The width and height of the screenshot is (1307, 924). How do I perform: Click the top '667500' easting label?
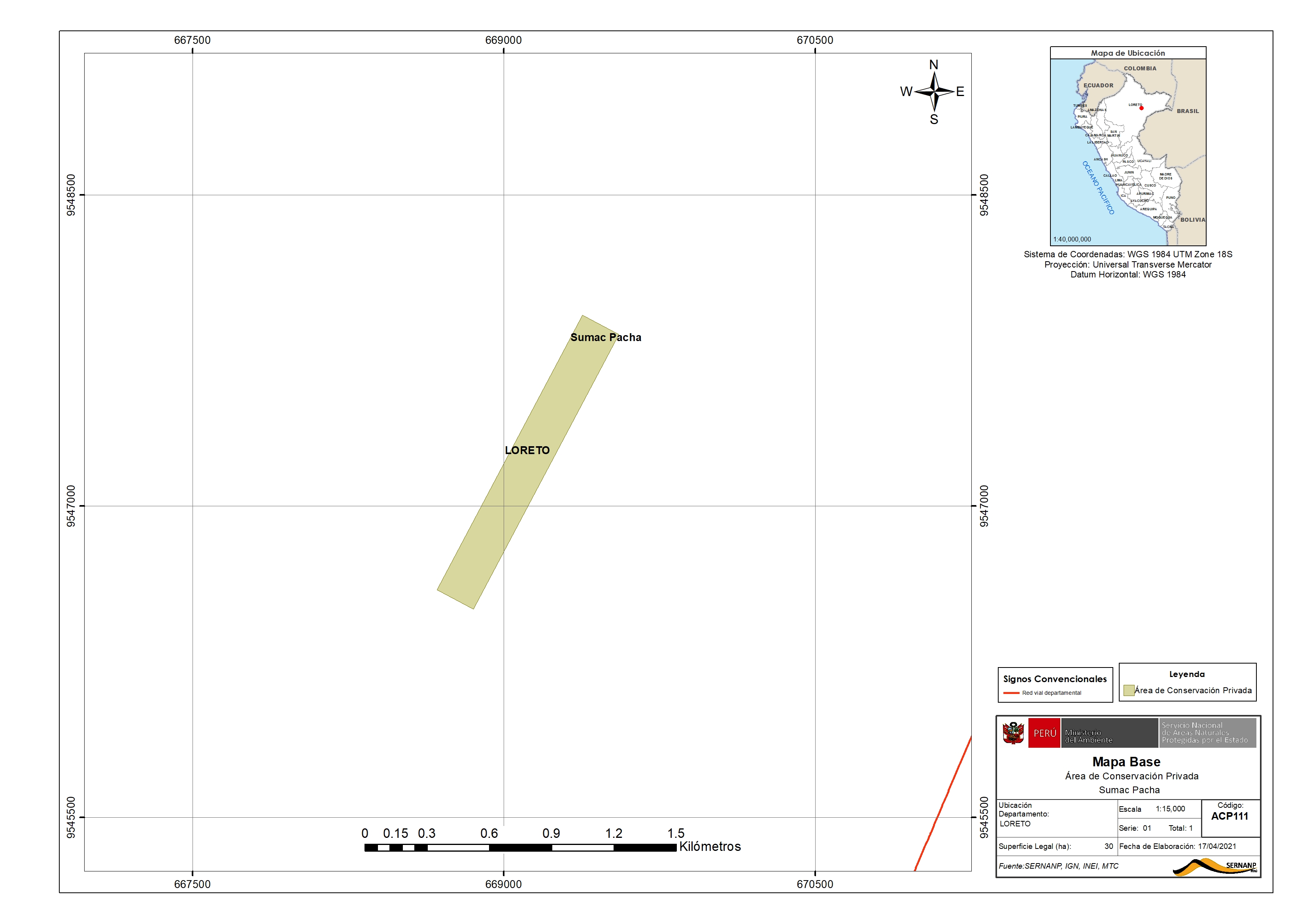[x=193, y=40]
